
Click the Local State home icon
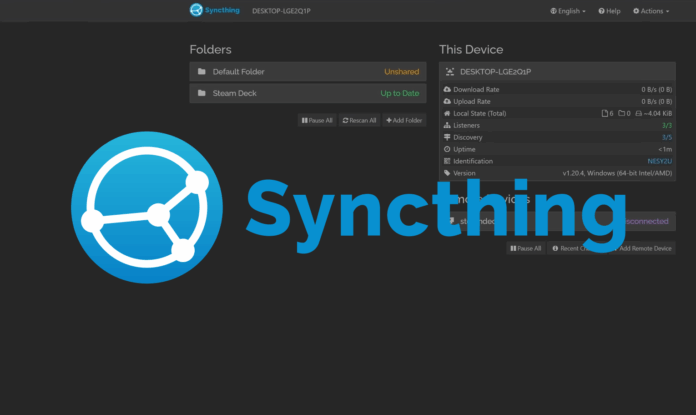pos(447,114)
